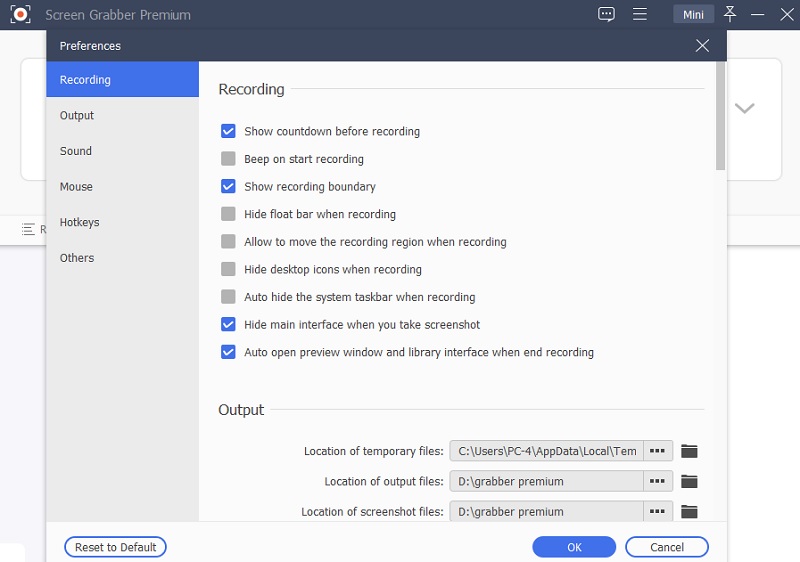Viewport: 800px width, 562px height.
Task: Check Allow to move the recording region
Action: pyautogui.click(x=228, y=241)
